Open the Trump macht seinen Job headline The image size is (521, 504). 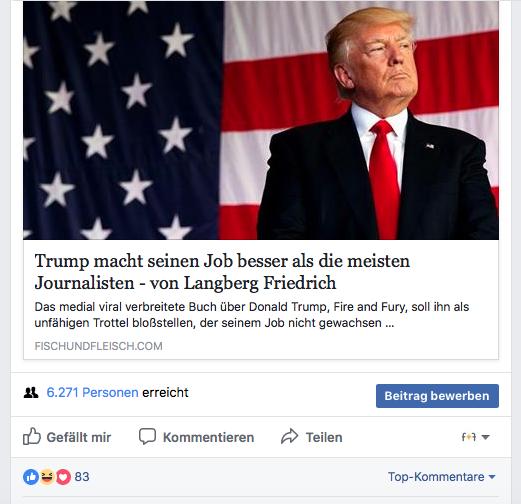(x=222, y=272)
